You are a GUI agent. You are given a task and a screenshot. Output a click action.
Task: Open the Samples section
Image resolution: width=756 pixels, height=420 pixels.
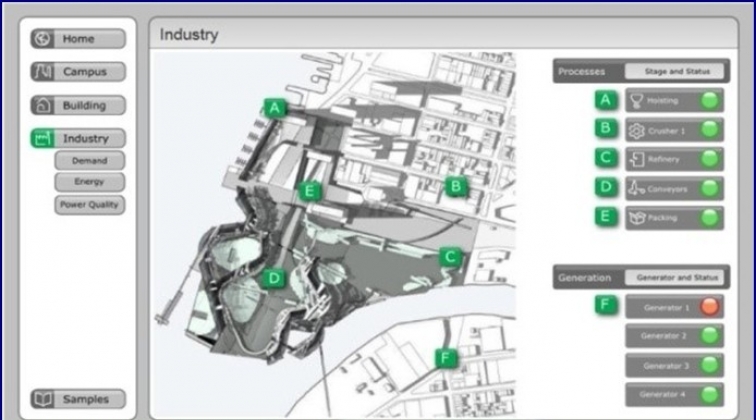point(79,399)
